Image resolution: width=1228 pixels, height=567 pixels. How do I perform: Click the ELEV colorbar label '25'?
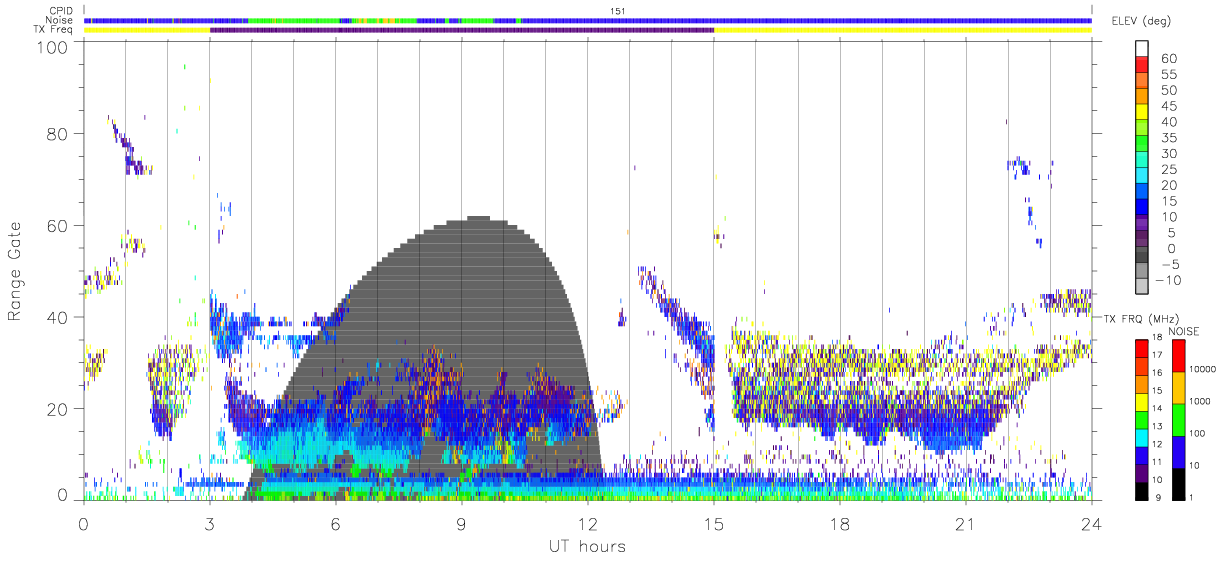1169,170
